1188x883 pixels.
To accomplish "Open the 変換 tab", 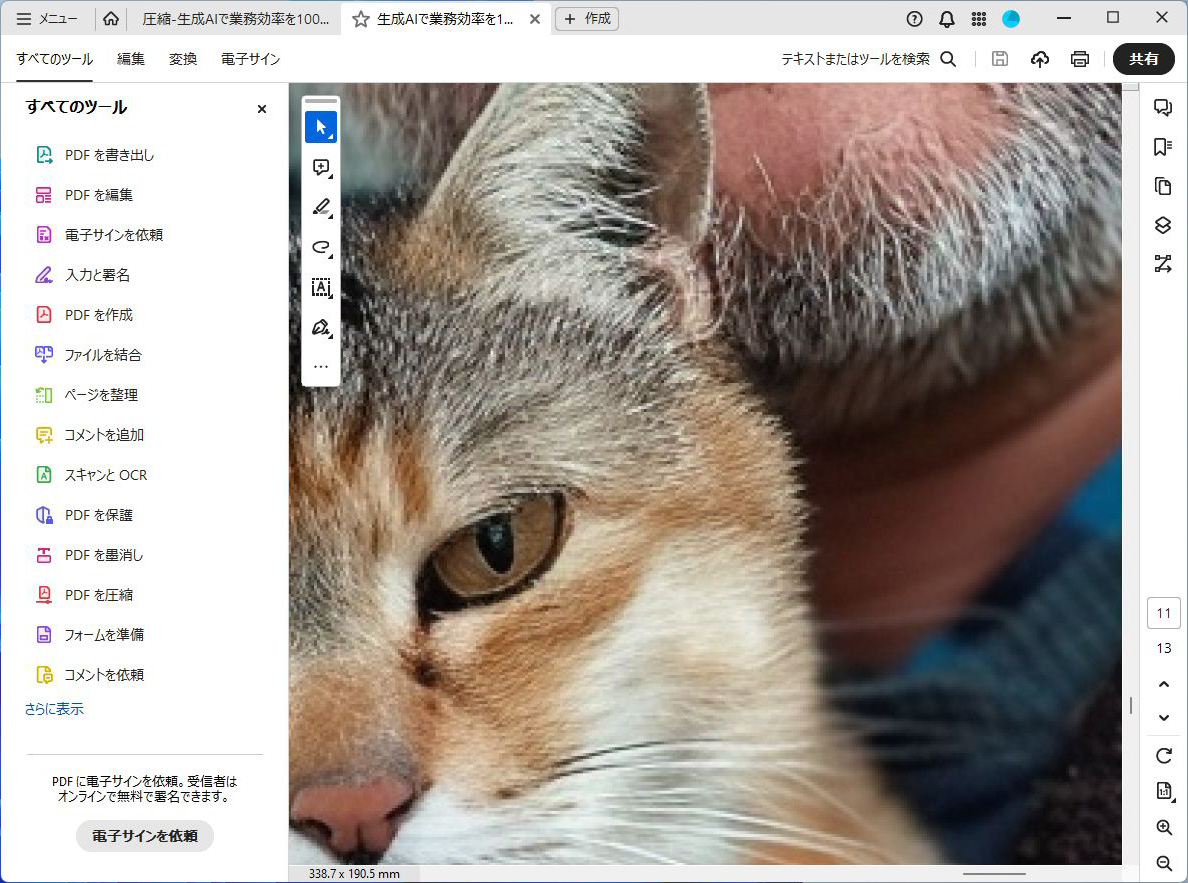I will point(183,59).
